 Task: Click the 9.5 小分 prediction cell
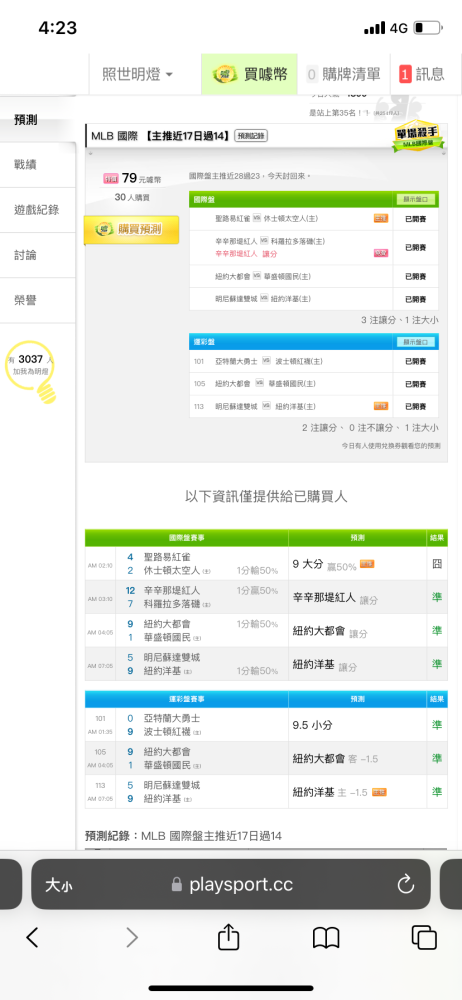(x=358, y=725)
